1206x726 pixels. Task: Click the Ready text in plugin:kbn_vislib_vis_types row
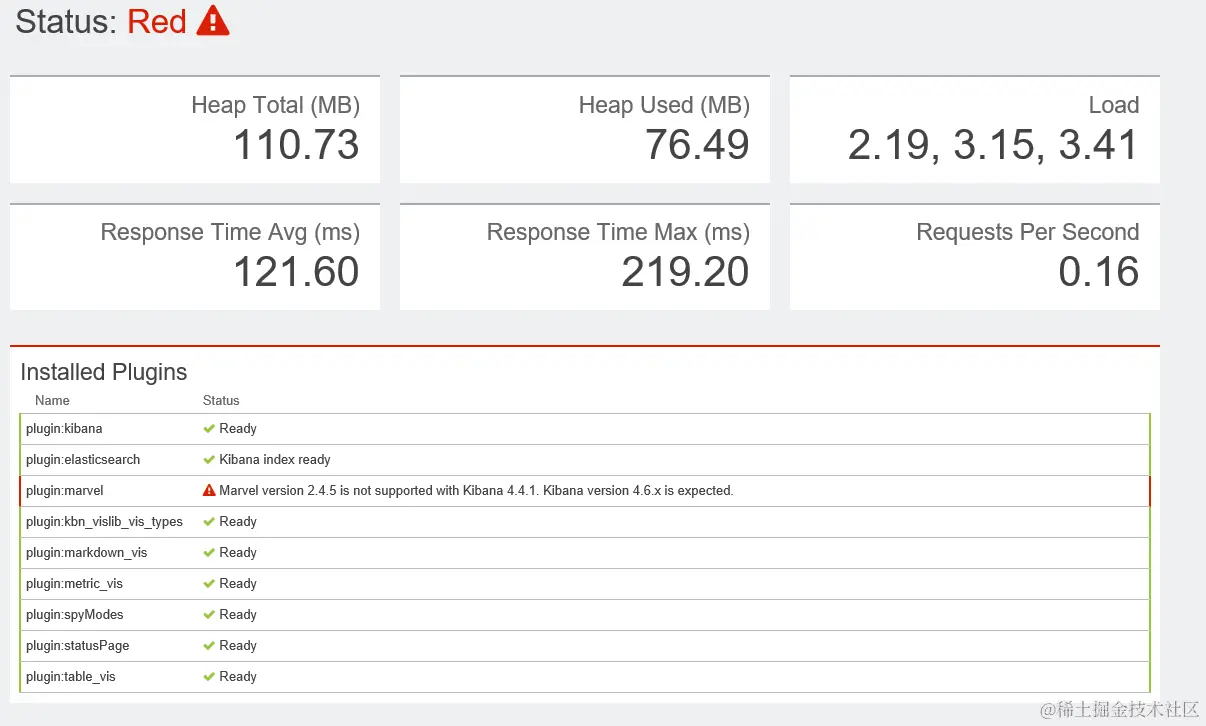point(238,522)
